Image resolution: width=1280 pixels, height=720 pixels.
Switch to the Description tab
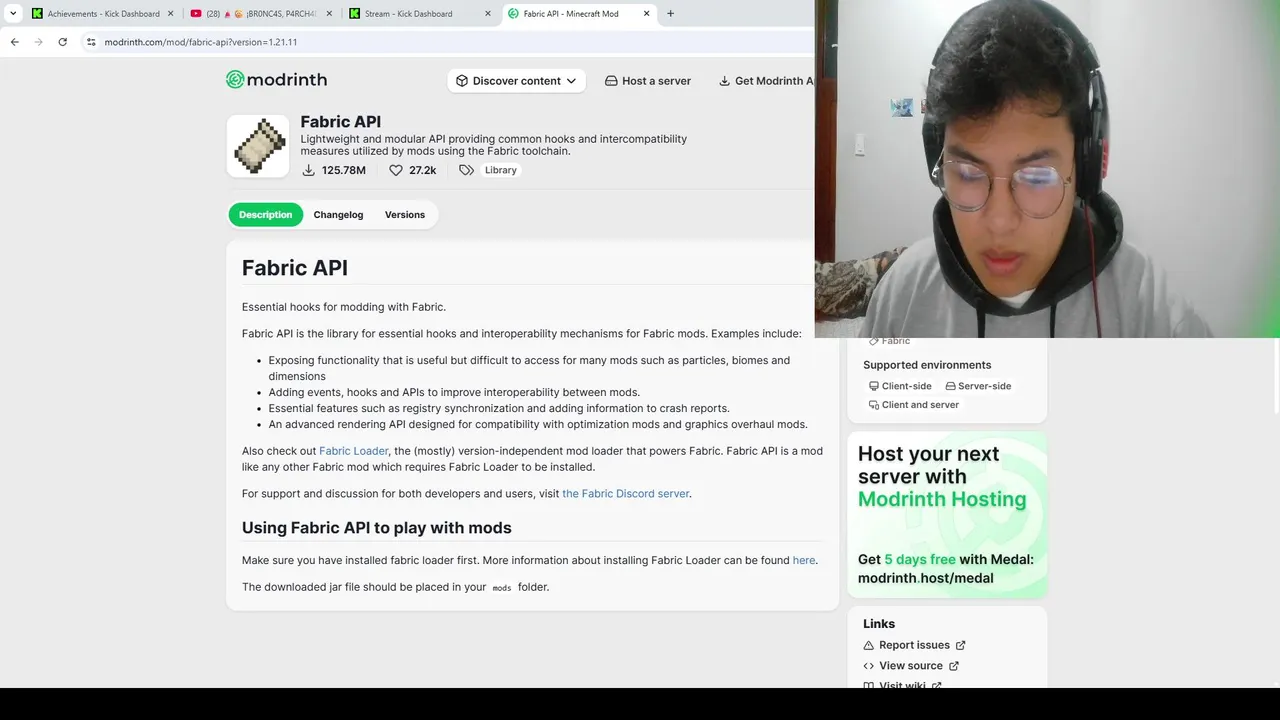[265, 215]
